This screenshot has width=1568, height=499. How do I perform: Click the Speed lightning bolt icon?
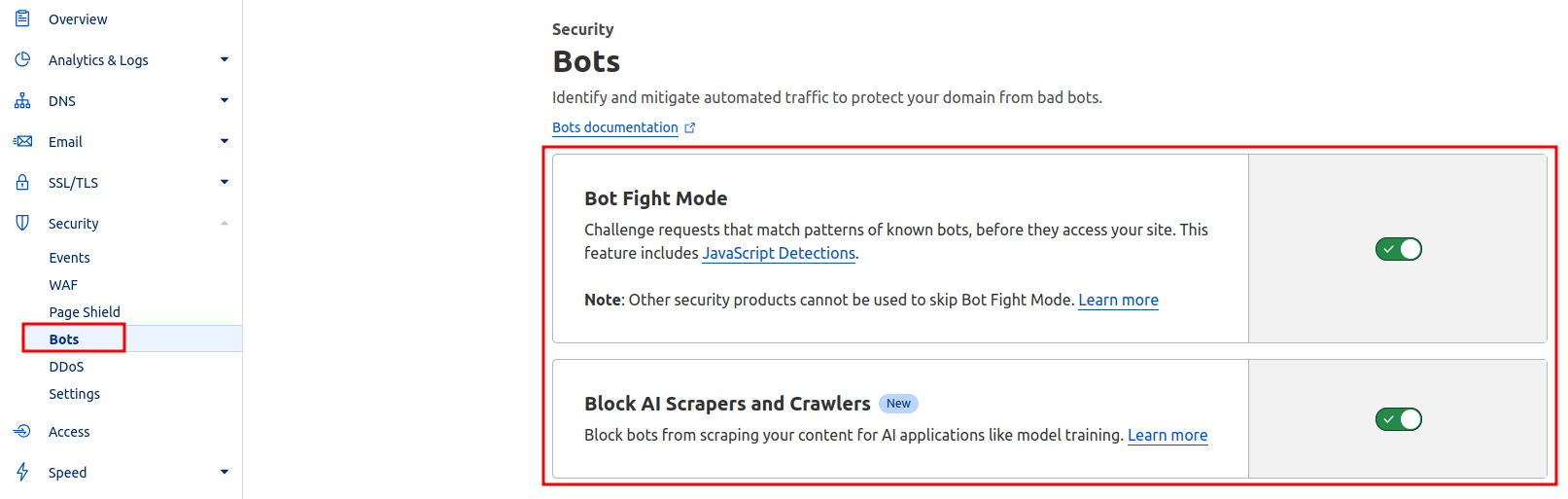click(x=22, y=472)
